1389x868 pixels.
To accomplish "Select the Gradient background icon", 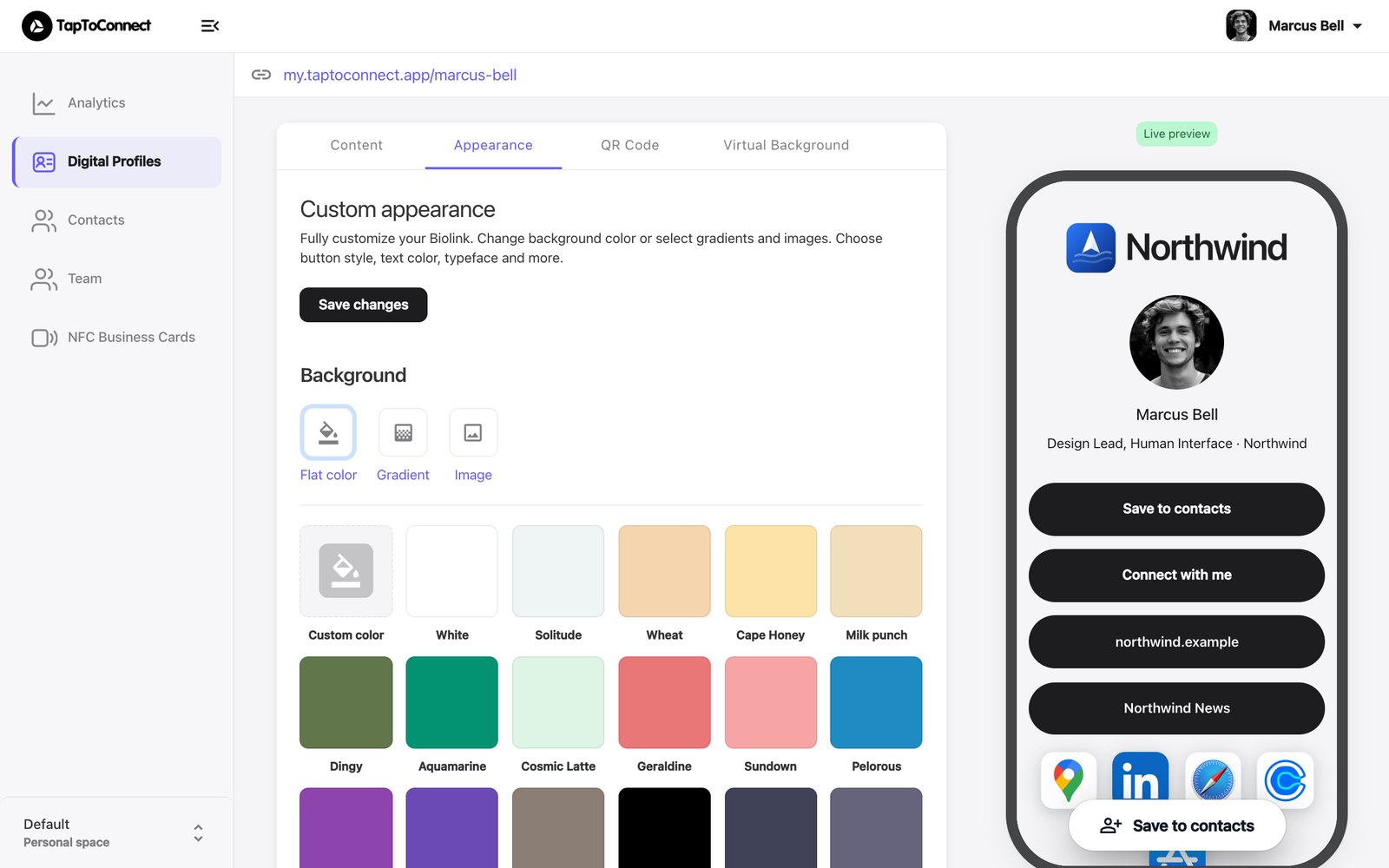I will 403,432.
